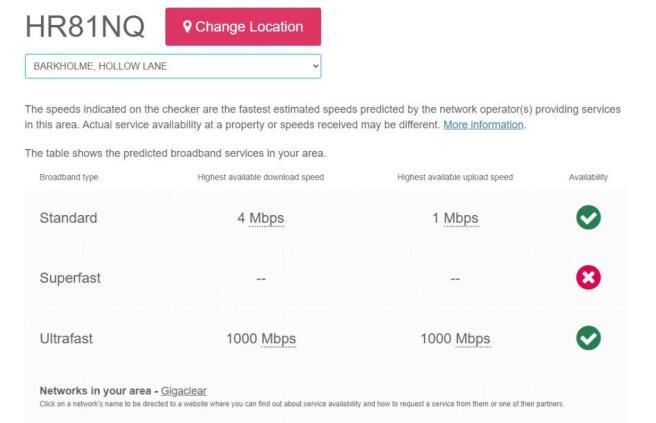Screen dimensions: 656x423
Task: Click the Availability column header
Action: tap(588, 177)
